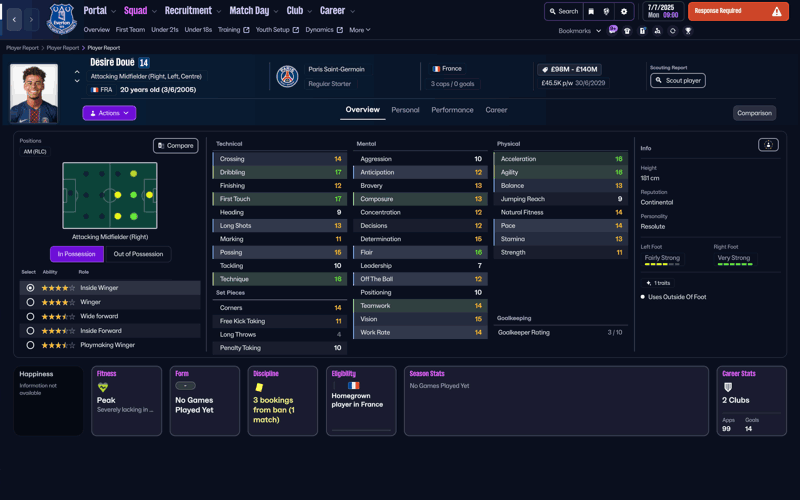Click the trophy icon in bookmarks bar
This screenshot has width=800, height=500.
pos(688,31)
